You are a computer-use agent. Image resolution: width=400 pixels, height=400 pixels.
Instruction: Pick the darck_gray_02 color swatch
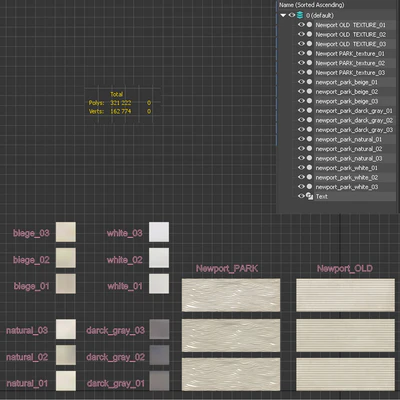click(x=159, y=355)
